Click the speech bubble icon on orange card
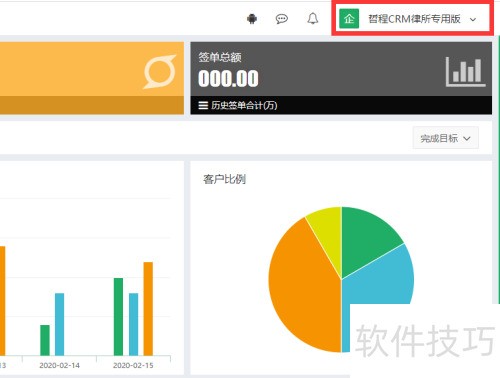Image resolution: width=500 pixels, height=378 pixels. point(160,72)
